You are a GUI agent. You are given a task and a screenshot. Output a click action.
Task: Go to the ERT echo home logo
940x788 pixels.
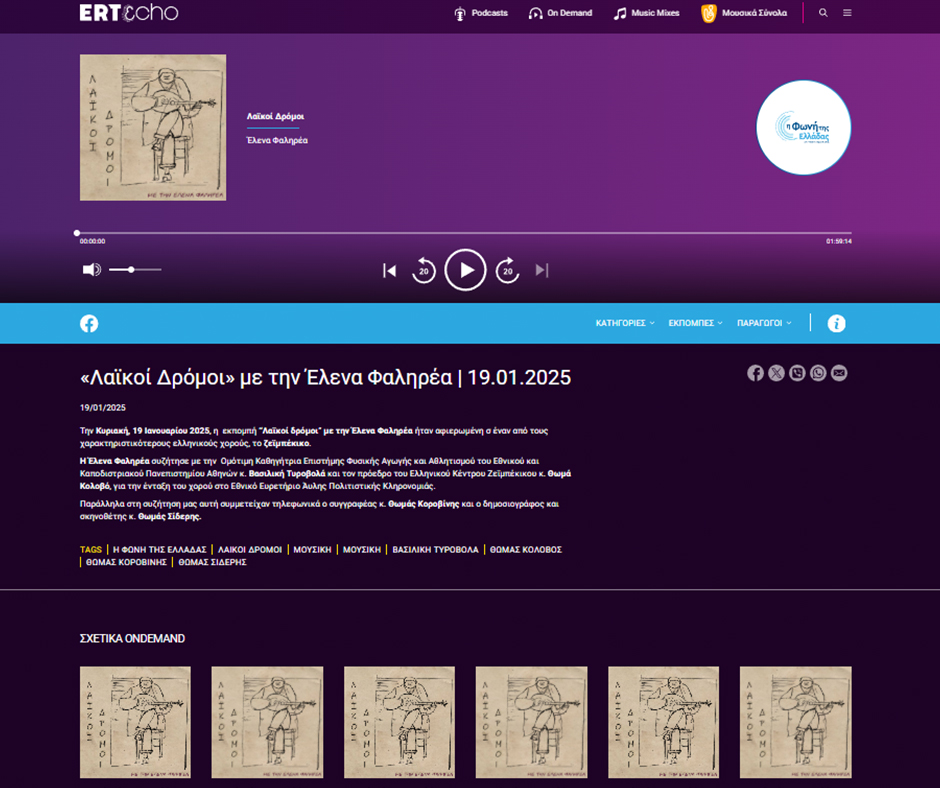129,13
